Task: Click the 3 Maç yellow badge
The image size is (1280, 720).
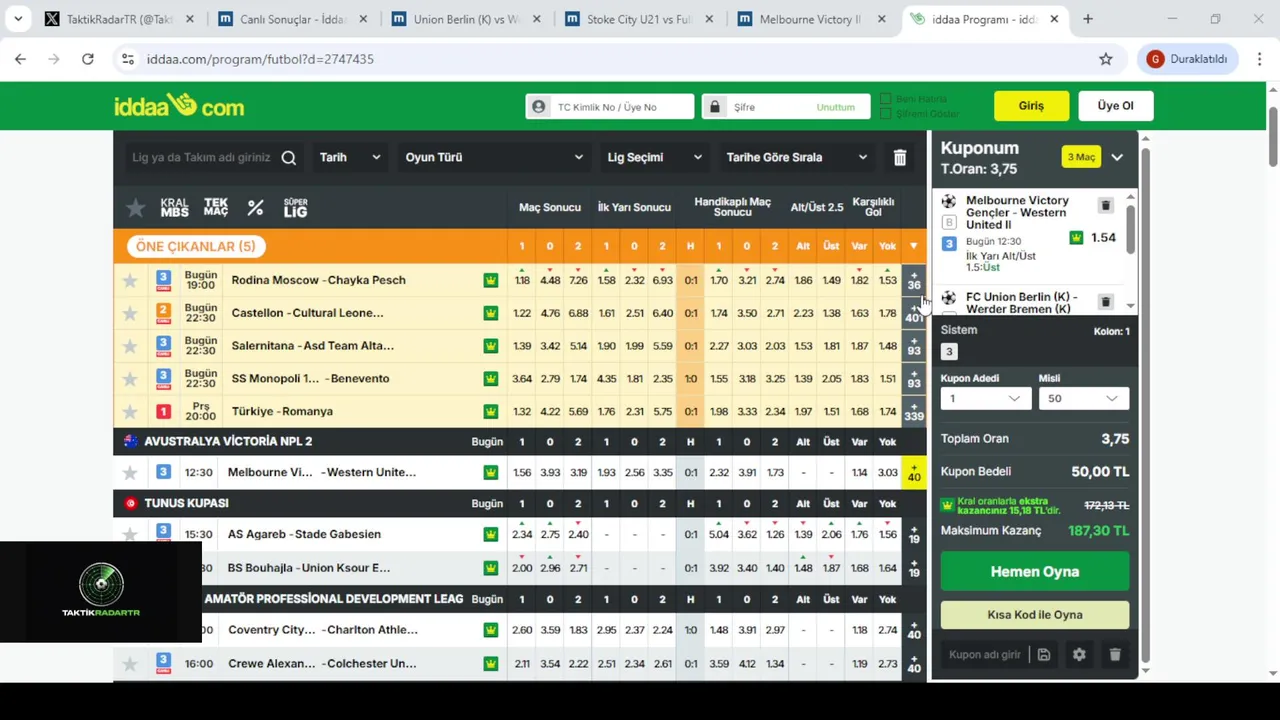Action: coord(1081,157)
